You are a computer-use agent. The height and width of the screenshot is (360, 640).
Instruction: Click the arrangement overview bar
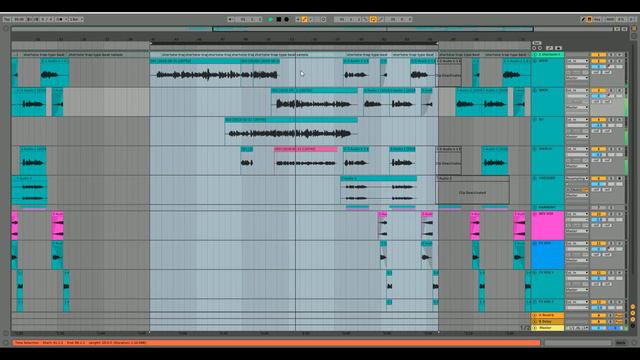(x=312, y=29)
